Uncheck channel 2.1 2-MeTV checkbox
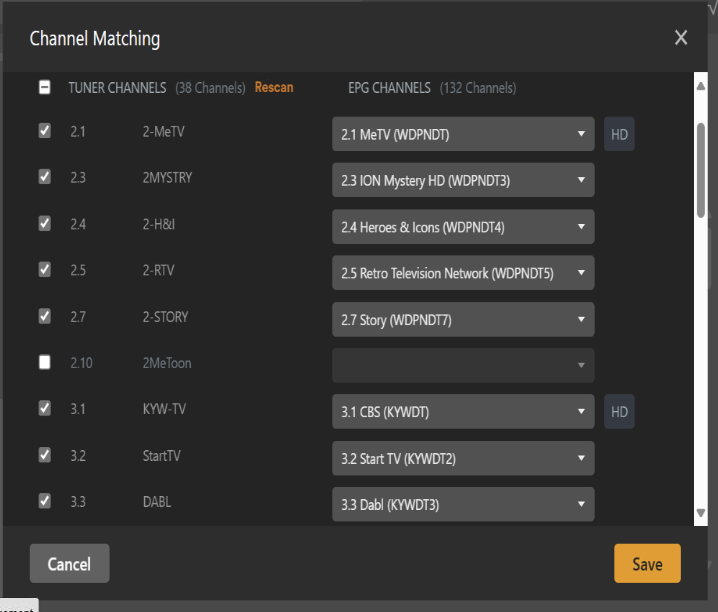The width and height of the screenshot is (718, 612). pos(44,131)
